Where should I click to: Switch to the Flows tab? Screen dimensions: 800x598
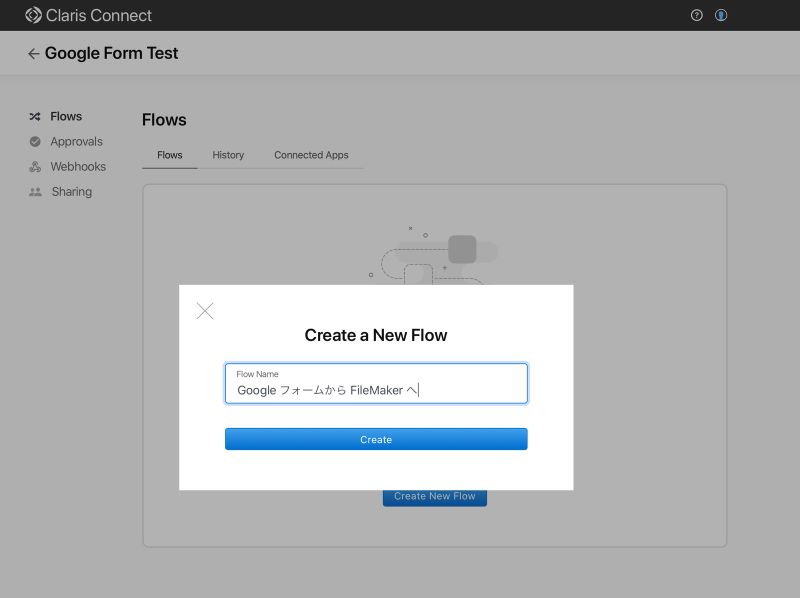(x=170, y=155)
